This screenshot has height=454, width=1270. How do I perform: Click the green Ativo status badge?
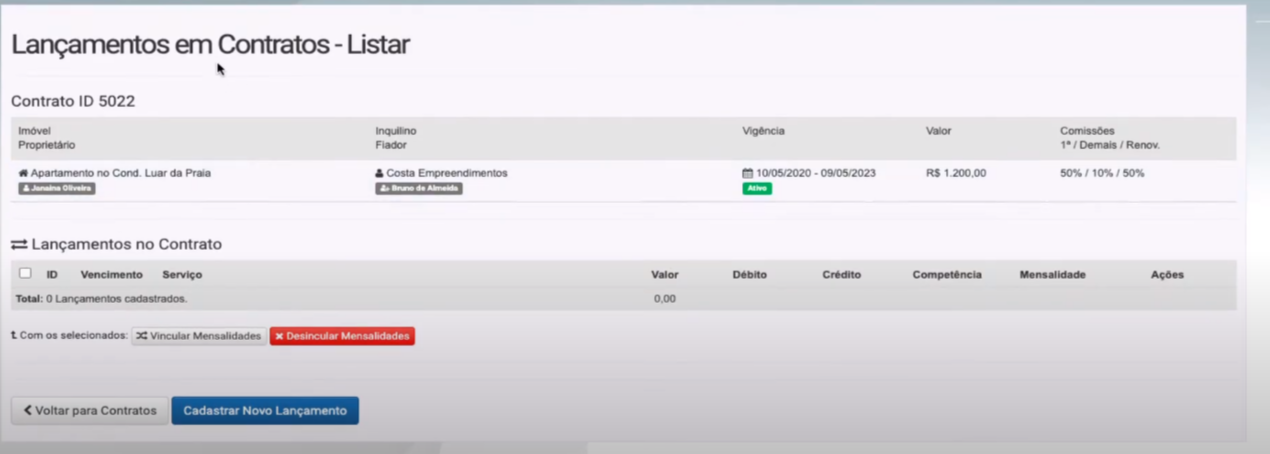[x=757, y=188]
